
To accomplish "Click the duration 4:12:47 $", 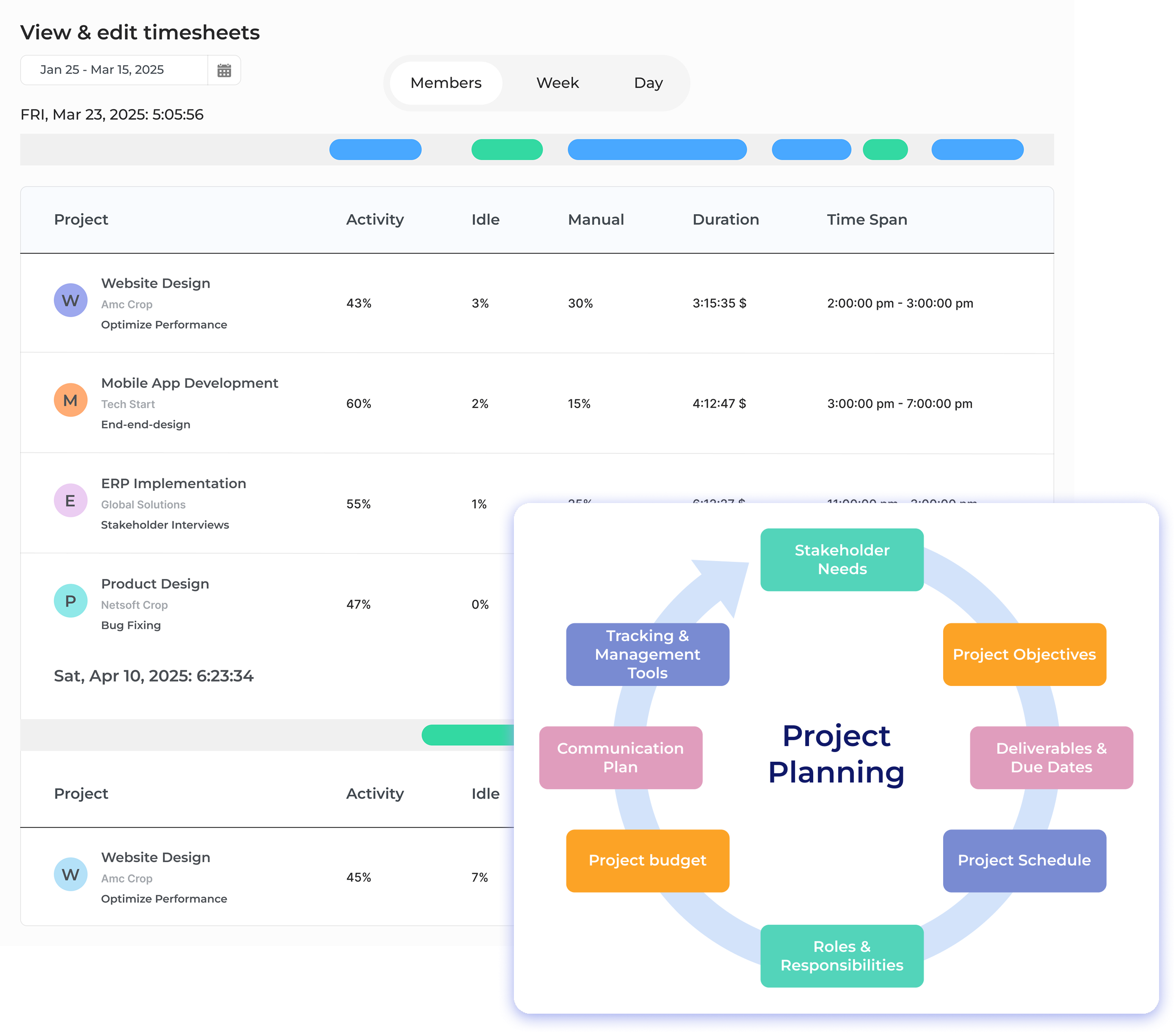I will 719,404.
